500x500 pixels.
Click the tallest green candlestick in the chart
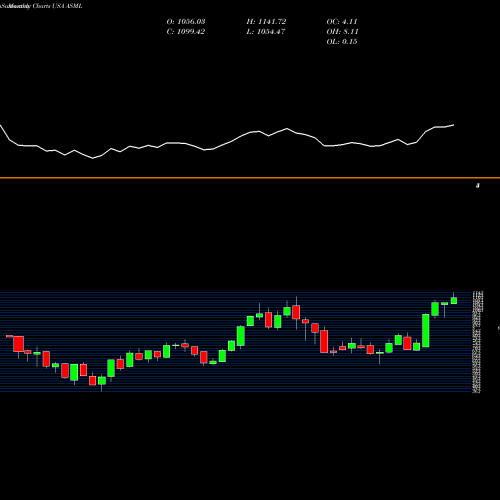pos(426,330)
